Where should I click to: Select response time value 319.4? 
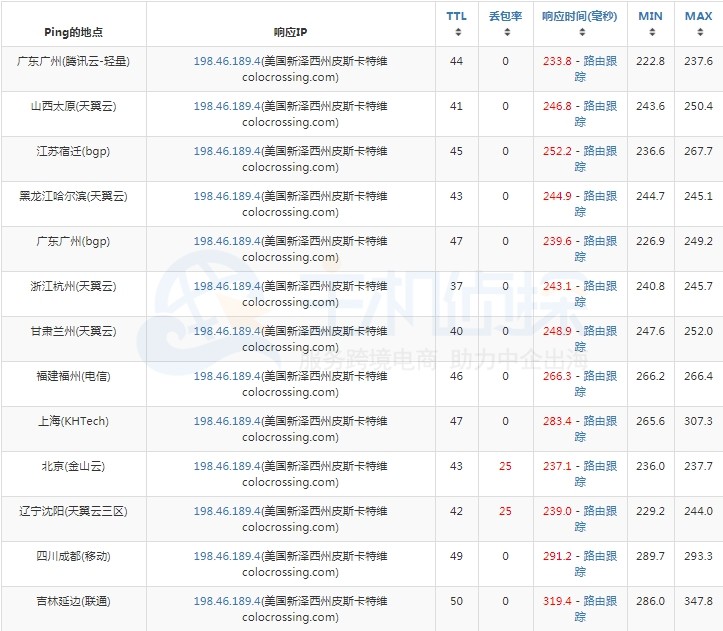[x=557, y=601]
